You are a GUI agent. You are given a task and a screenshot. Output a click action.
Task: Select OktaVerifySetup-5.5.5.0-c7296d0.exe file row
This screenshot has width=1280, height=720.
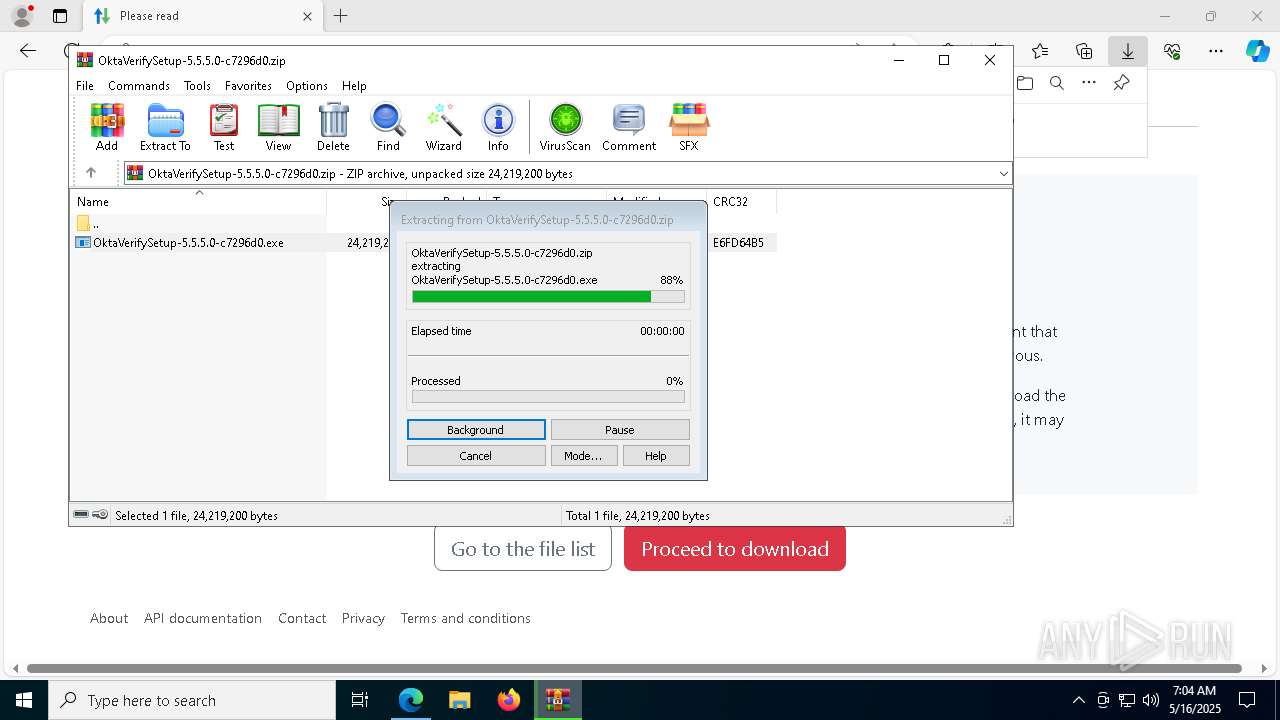tap(425, 242)
